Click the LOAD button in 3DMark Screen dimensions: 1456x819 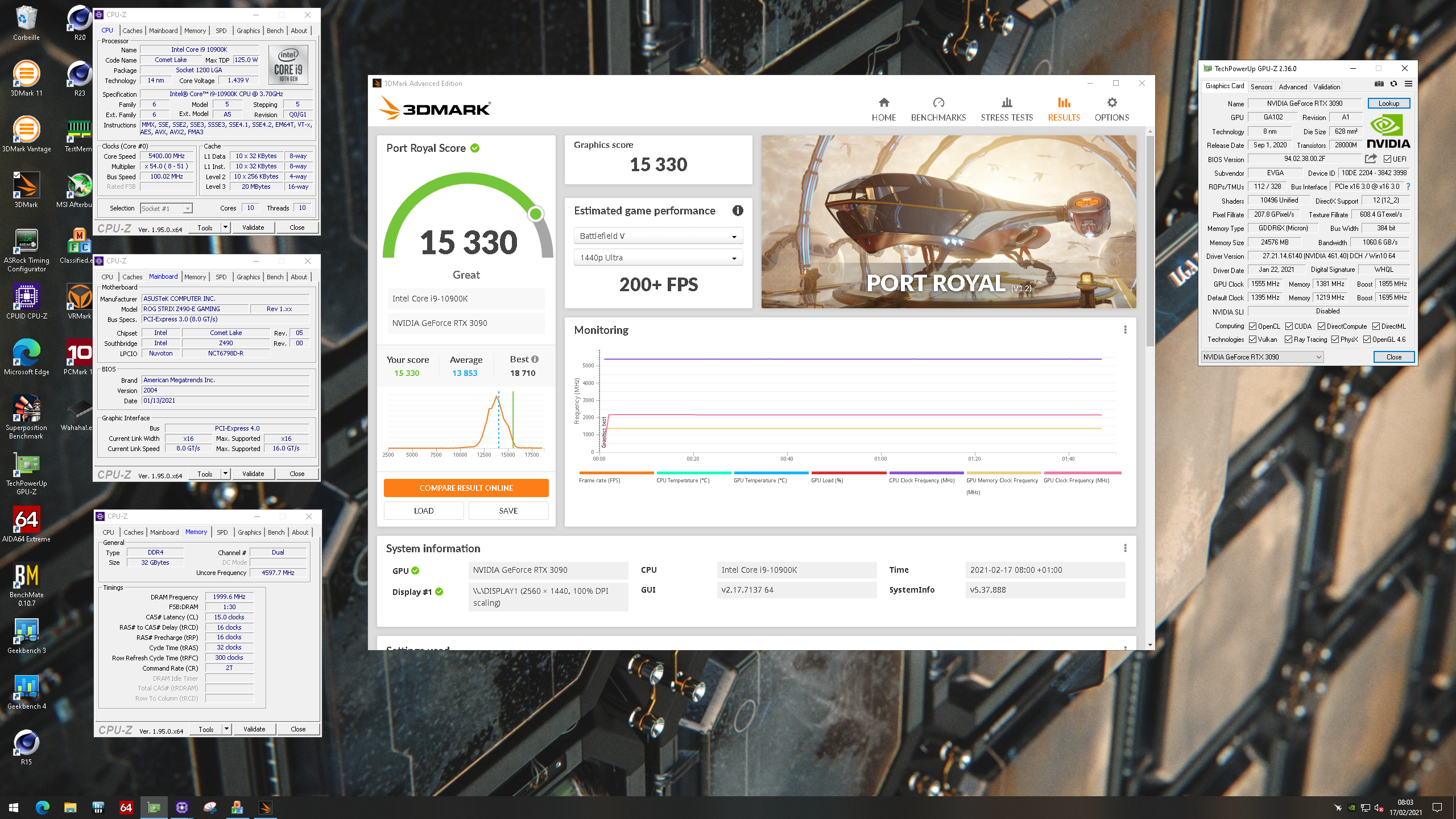423,511
